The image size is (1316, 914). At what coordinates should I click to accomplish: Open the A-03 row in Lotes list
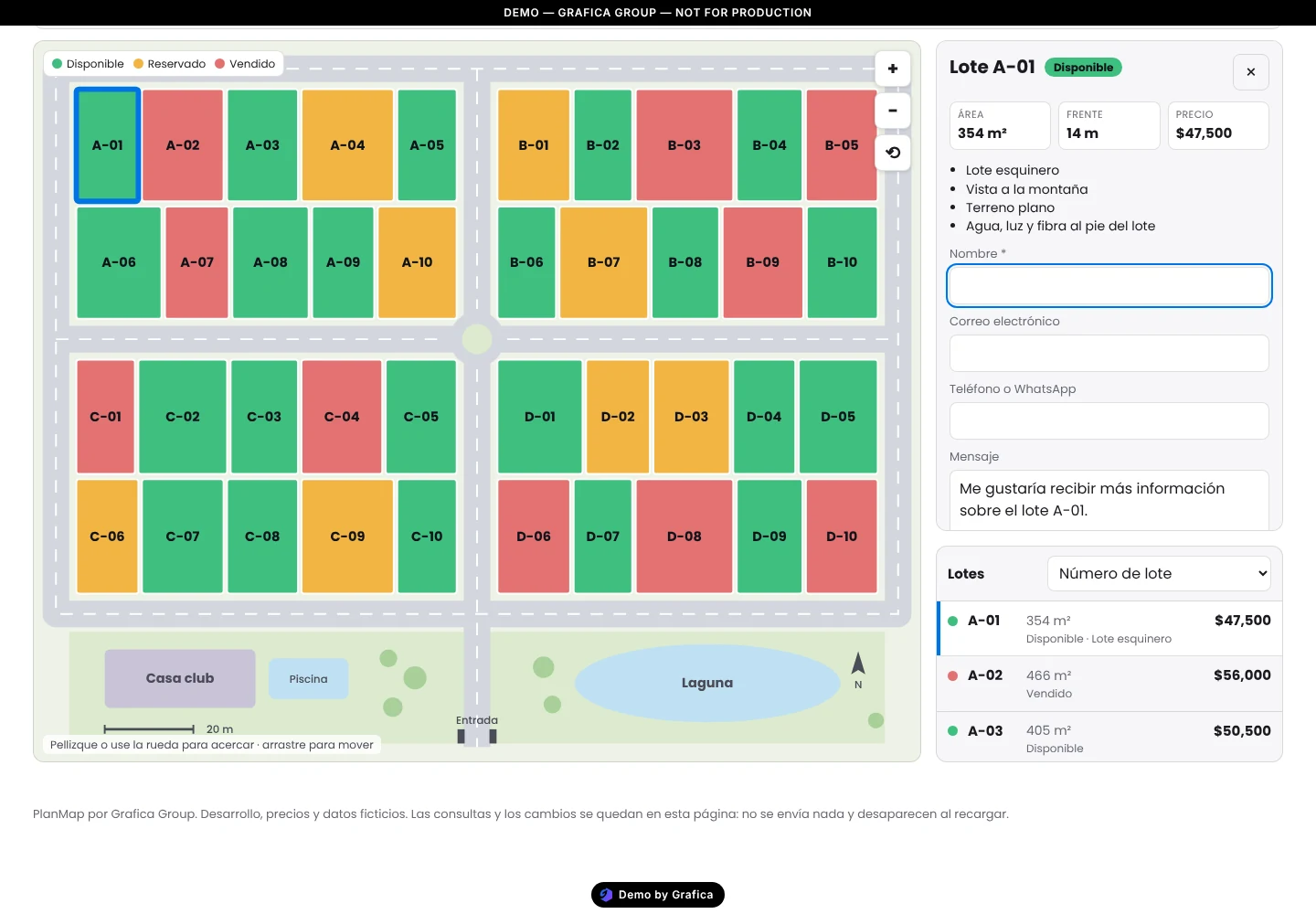point(1109,739)
